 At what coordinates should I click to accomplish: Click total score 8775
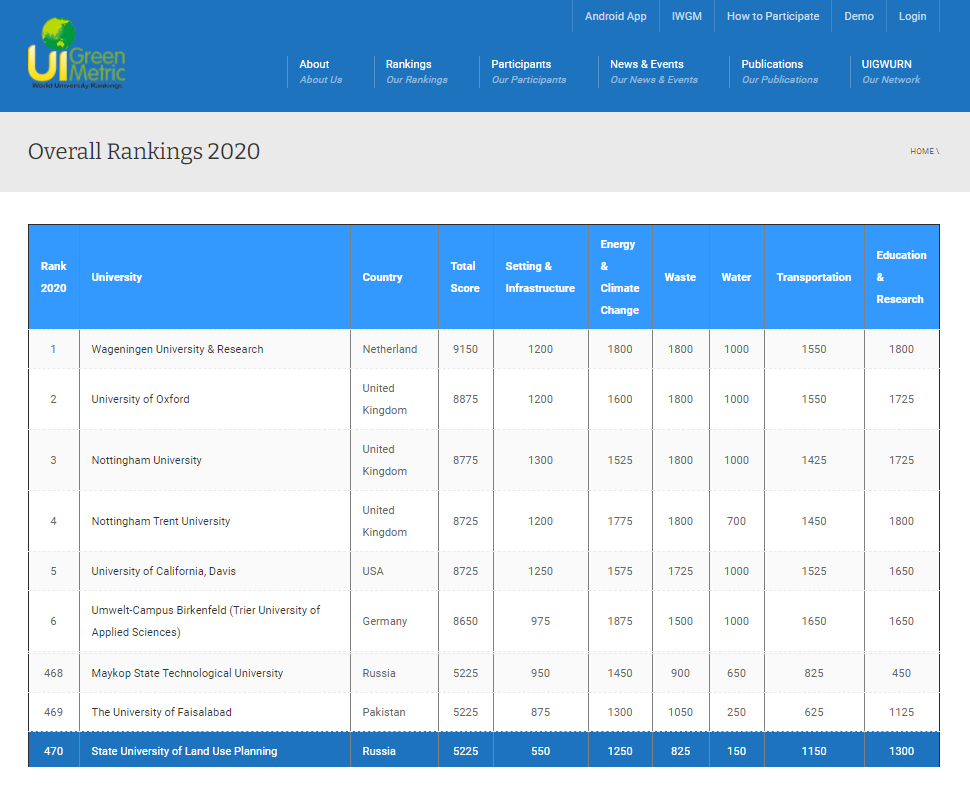(x=466, y=460)
